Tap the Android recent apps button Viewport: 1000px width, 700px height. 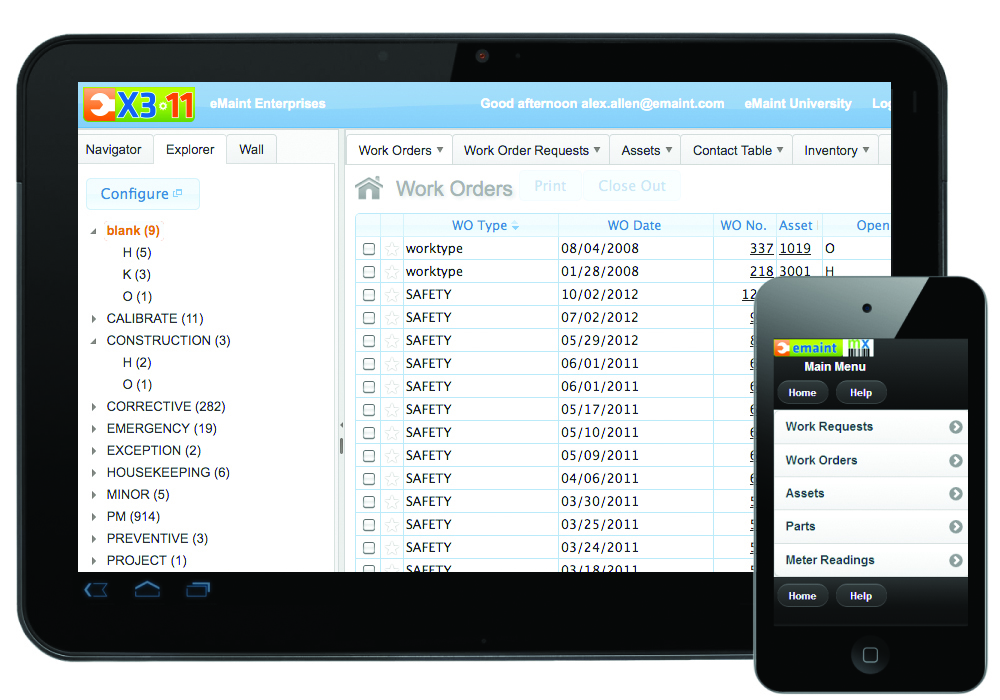(198, 590)
